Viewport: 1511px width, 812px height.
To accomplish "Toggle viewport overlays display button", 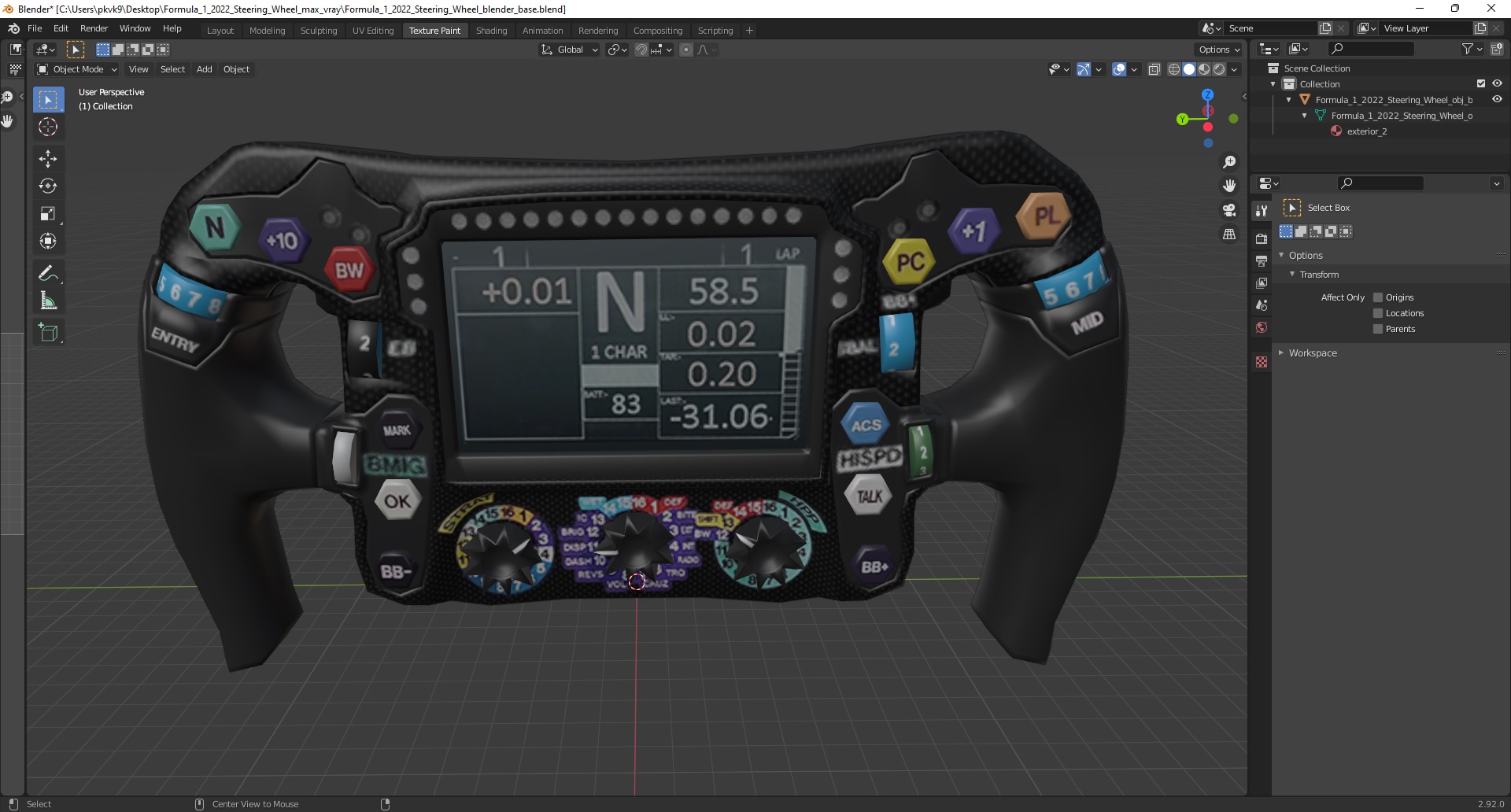I will [1119, 69].
